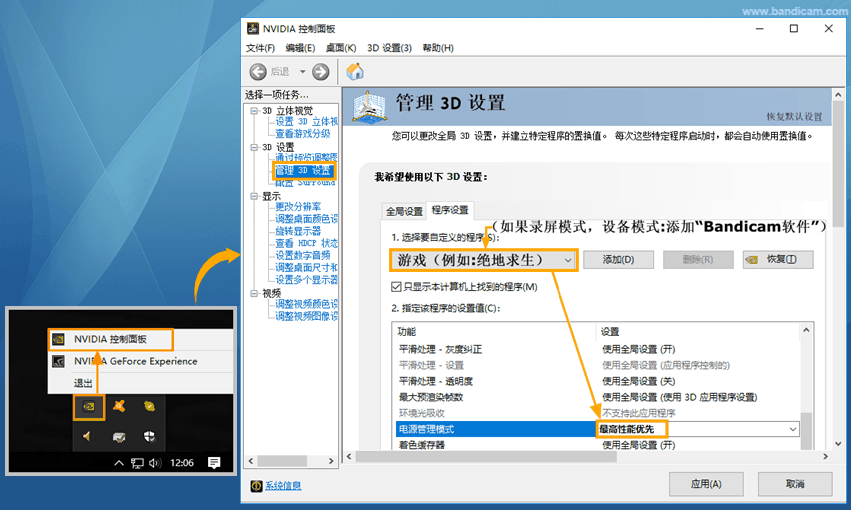This screenshot has height=510, width=851.
Task: Click the Home toolbar icon
Action: click(x=355, y=71)
